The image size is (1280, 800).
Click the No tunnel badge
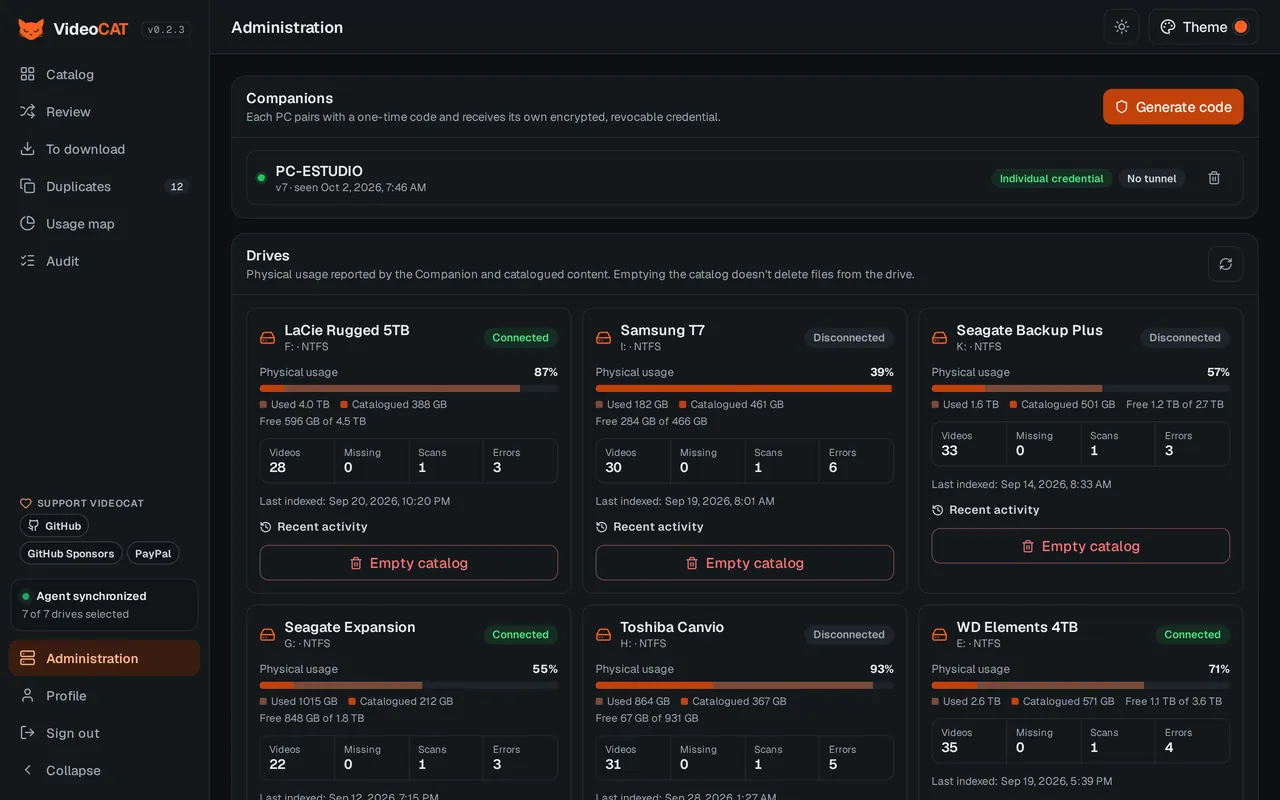click(1152, 178)
